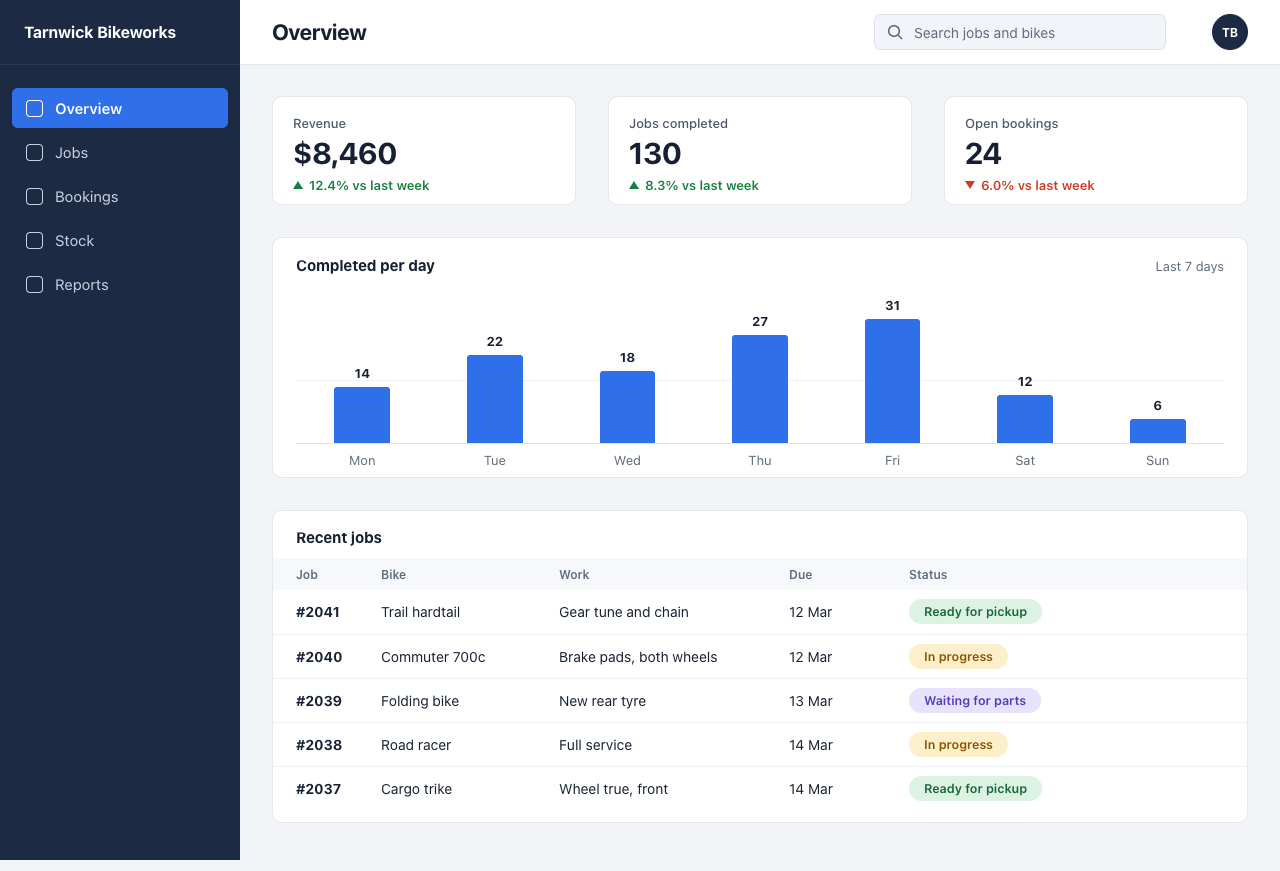Click the Reports sidebar icon
Image resolution: width=1280 pixels, height=871 pixels.
[34, 284]
